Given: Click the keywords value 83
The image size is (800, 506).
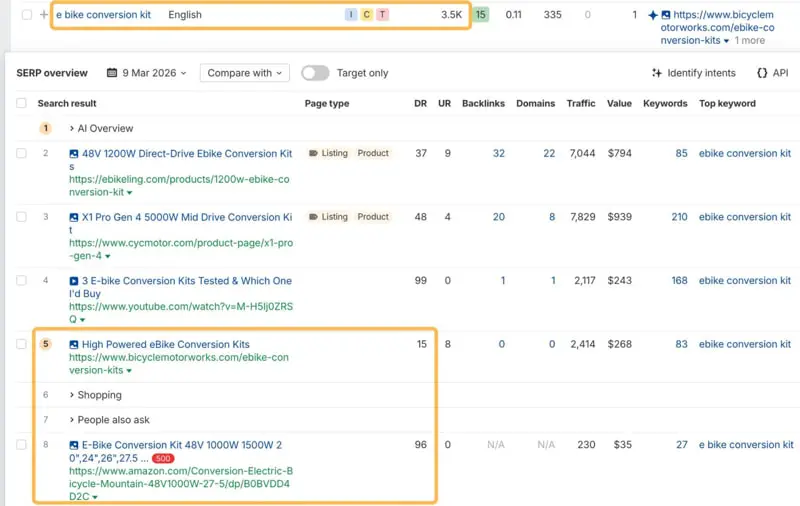Looking at the screenshot, I should [x=681, y=344].
